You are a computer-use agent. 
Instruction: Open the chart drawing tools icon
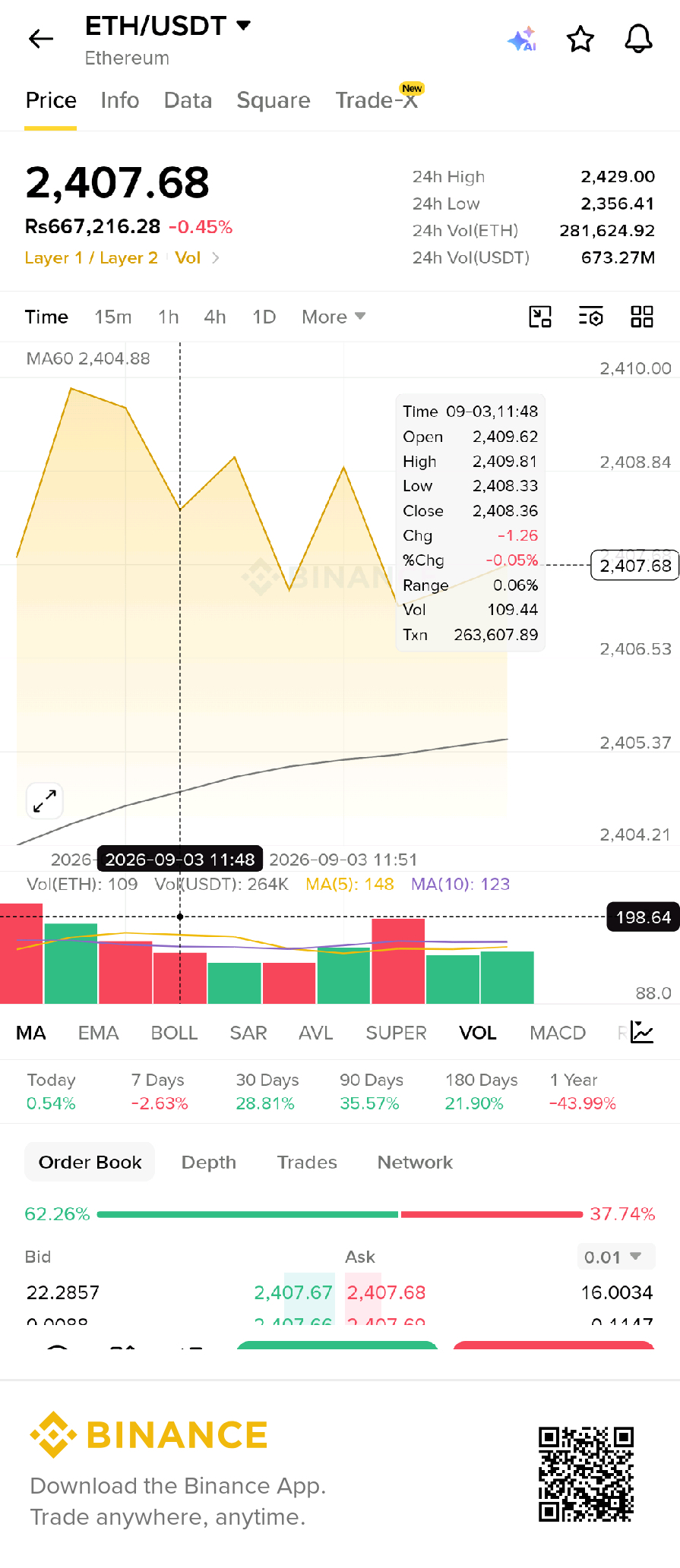[540, 317]
